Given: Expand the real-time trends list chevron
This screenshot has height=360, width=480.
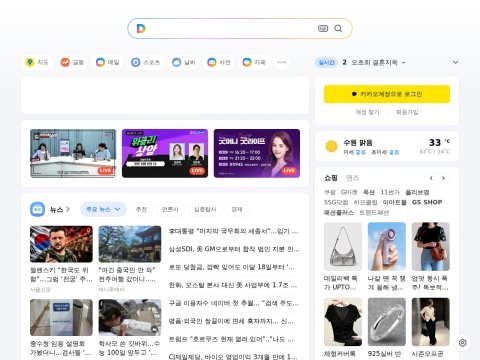Looking at the screenshot, I should [x=455, y=62].
